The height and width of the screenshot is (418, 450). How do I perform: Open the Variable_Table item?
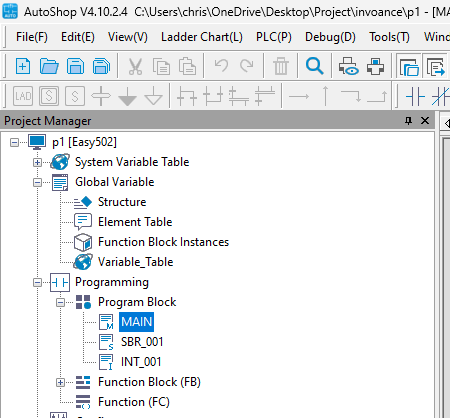(135, 262)
